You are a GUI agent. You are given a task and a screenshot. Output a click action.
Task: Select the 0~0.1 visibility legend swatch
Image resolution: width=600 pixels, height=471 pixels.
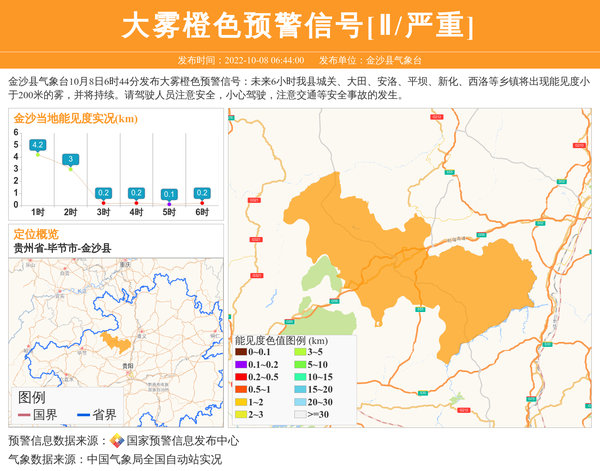click(240, 353)
